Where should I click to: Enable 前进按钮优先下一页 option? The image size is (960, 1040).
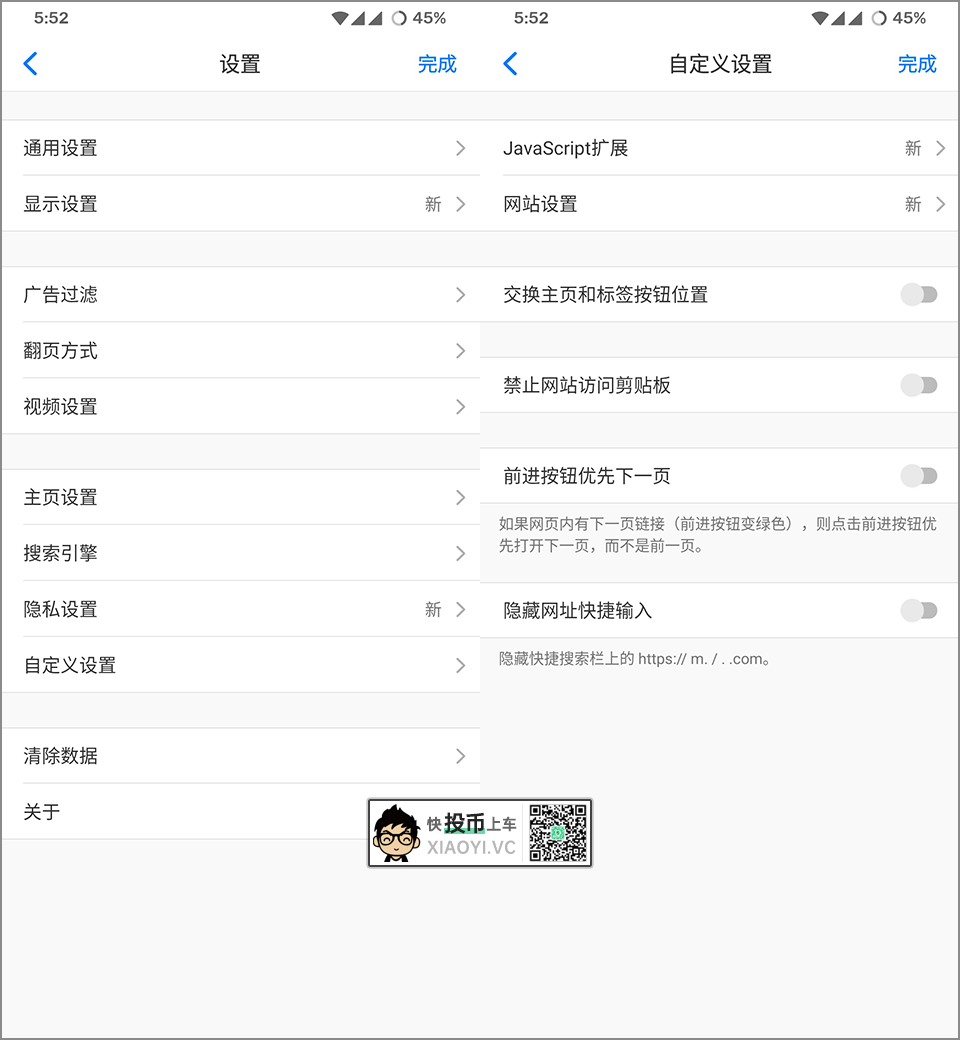click(918, 475)
